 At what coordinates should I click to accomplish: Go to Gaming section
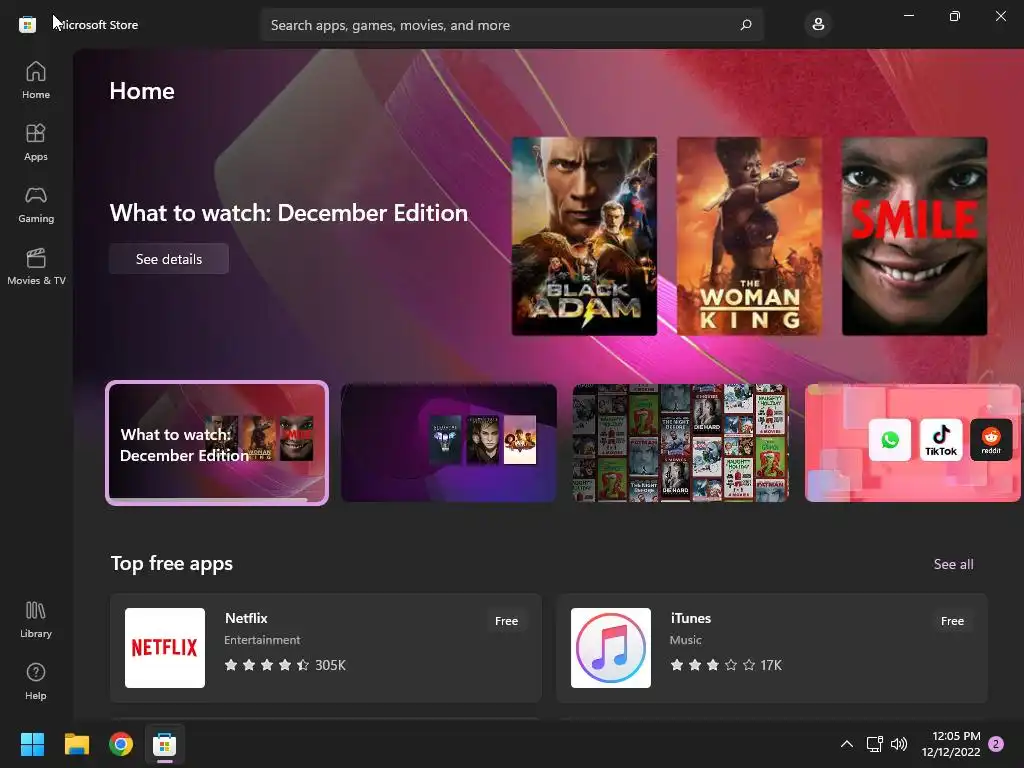(36, 204)
